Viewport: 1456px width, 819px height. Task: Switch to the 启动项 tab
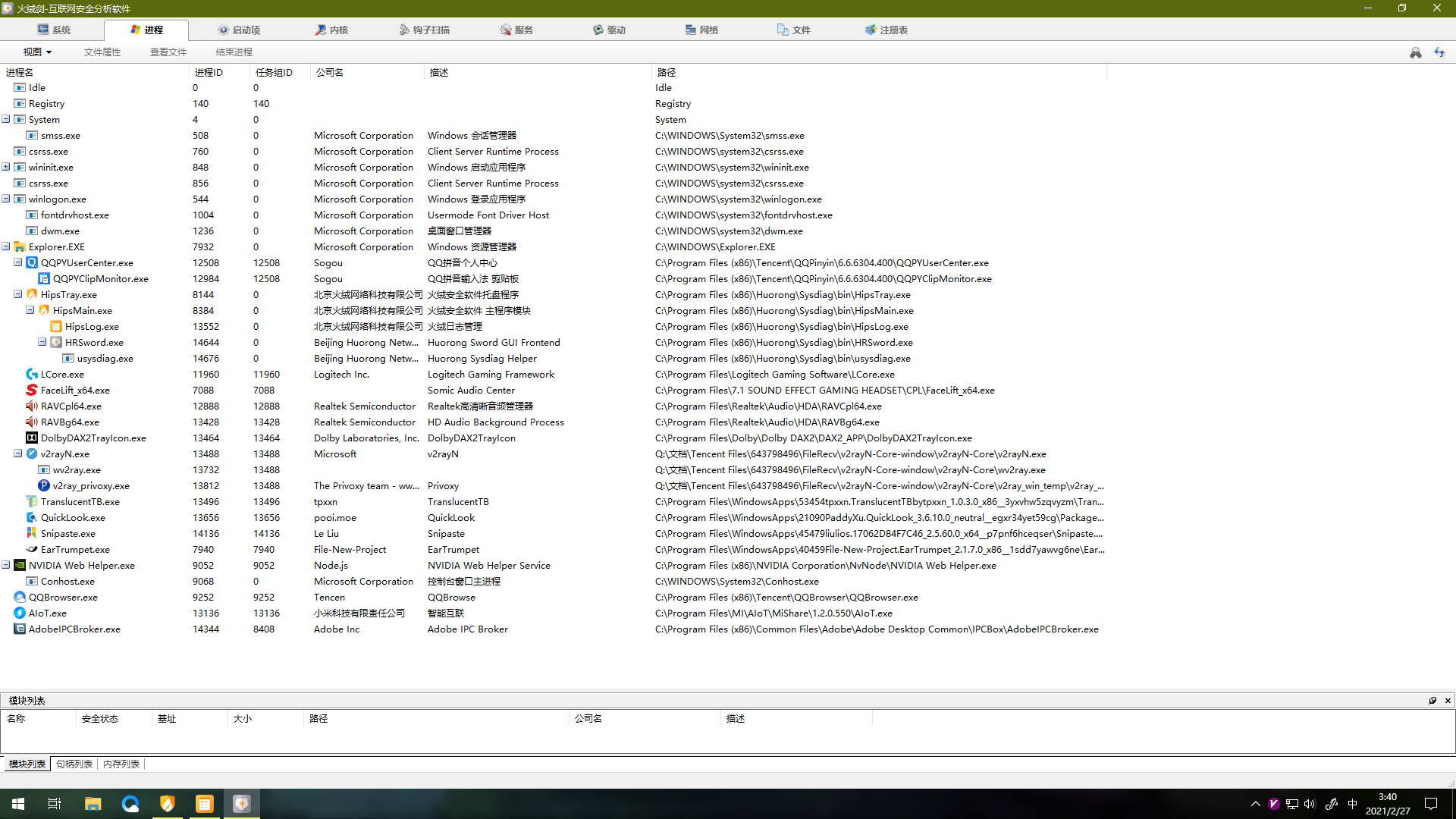tap(239, 30)
